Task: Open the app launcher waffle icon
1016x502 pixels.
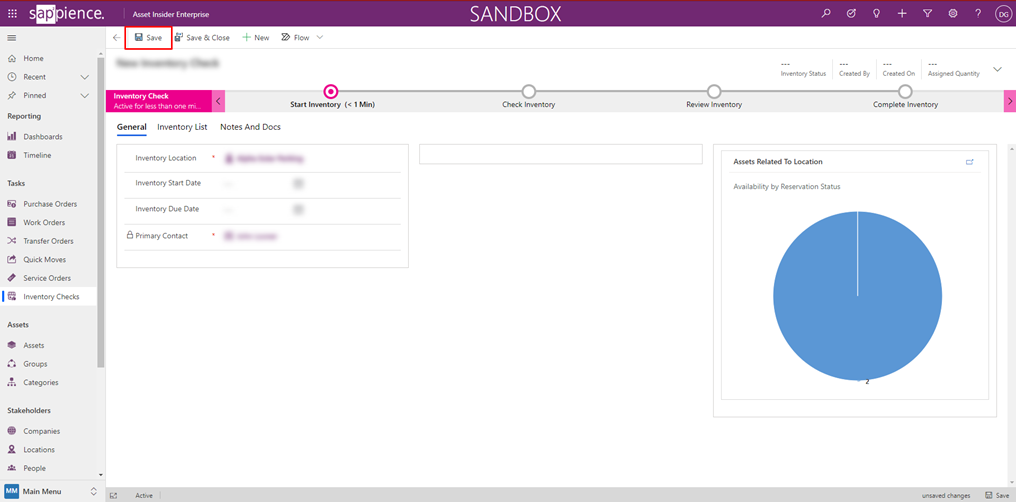Action: click(x=12, y=13)
